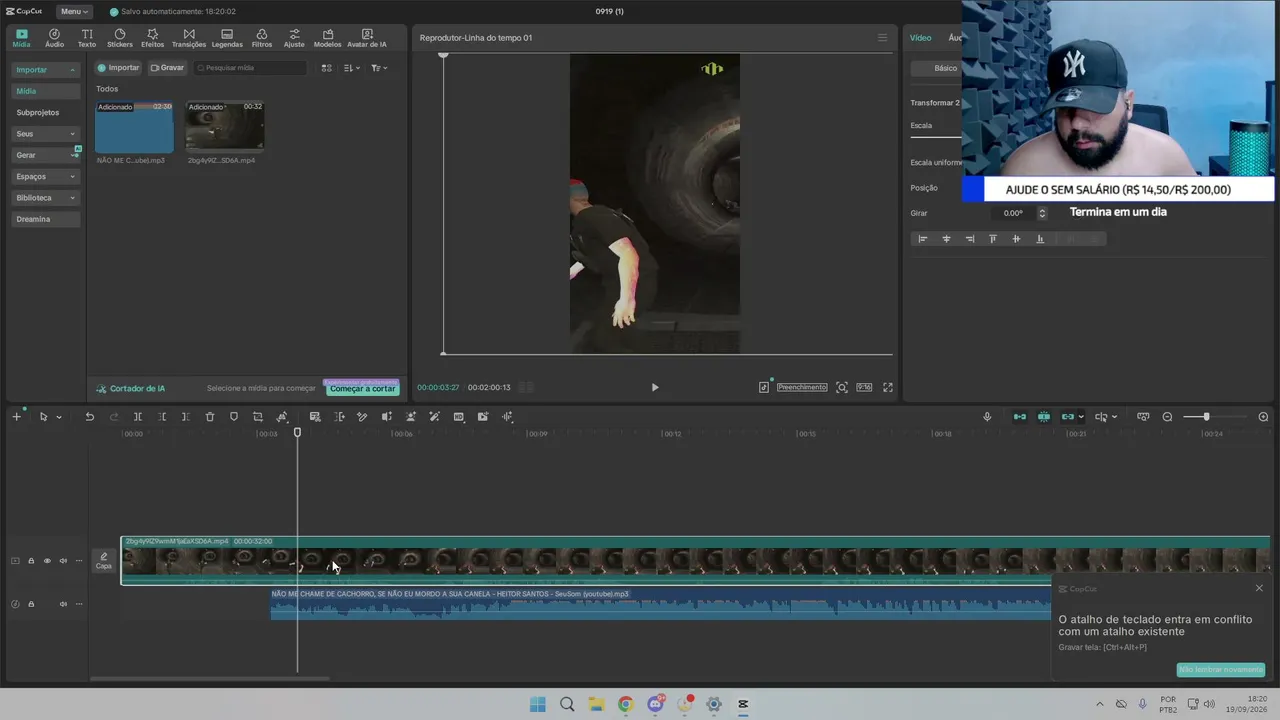Image resolution: width=1280 pixels, height=720 pixels.
Task: Click the undo arrow in timeline toolbar
Action: (89, 417)
